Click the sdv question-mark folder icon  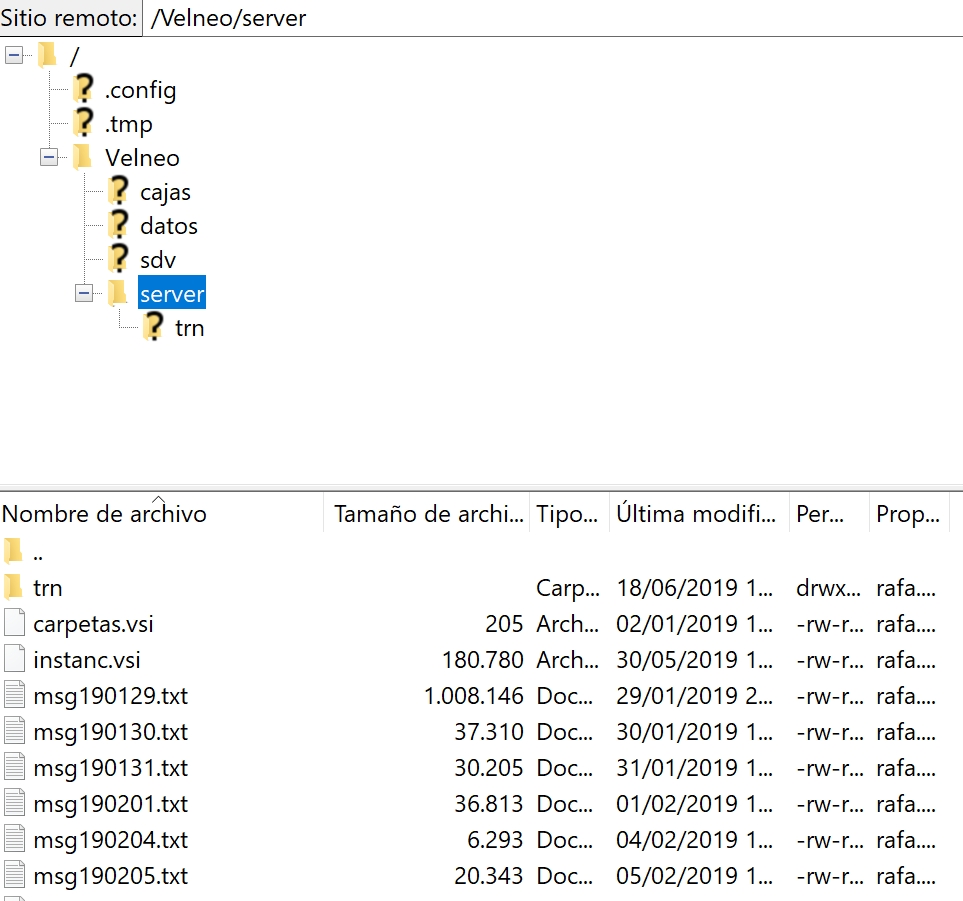[x=119, y=260]
